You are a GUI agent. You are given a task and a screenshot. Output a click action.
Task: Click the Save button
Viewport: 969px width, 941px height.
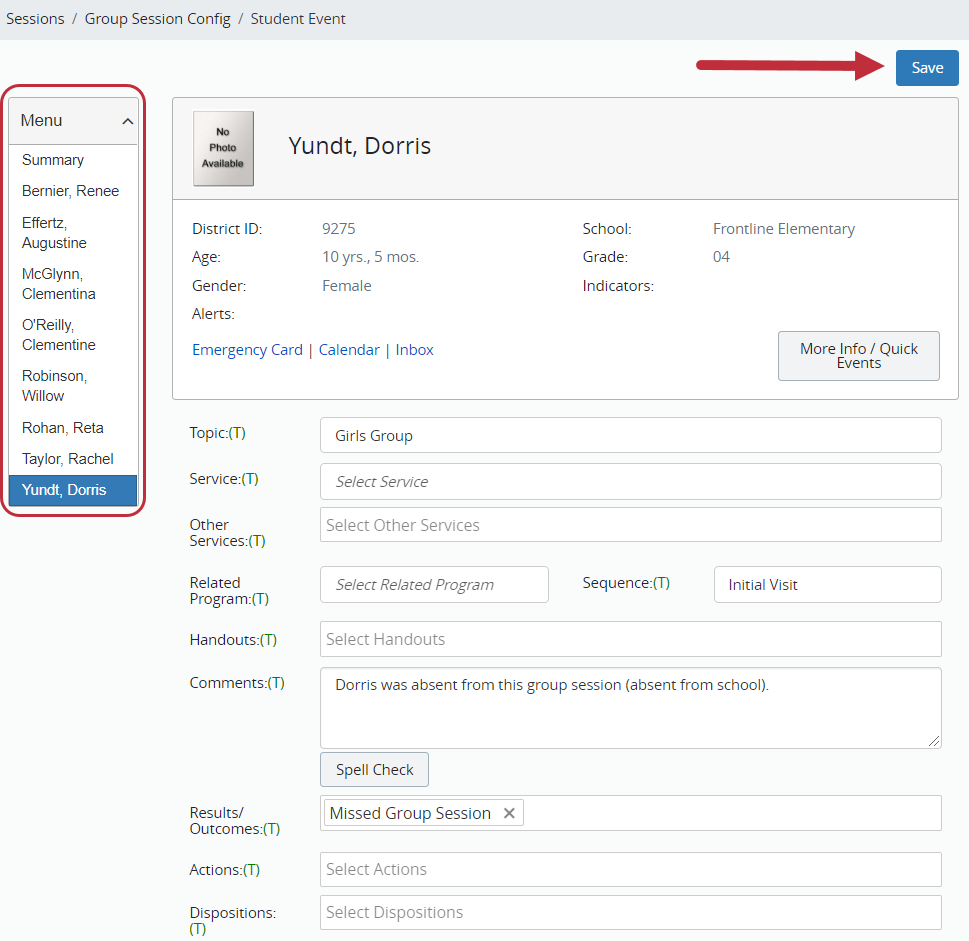[x=926, y=67]
